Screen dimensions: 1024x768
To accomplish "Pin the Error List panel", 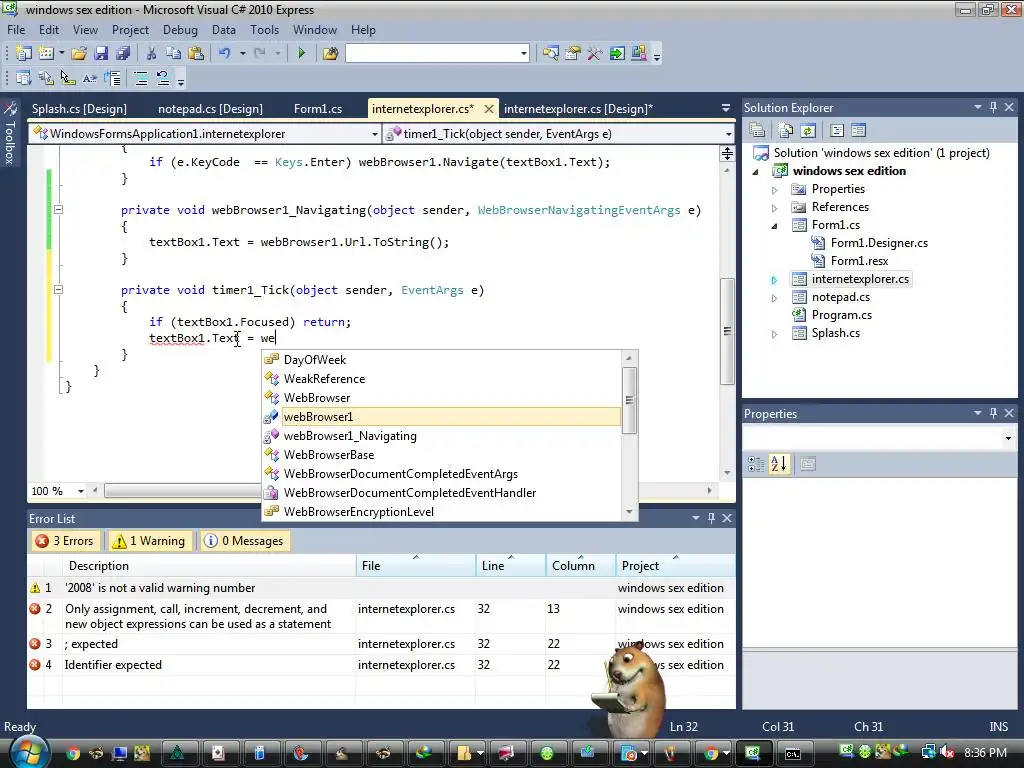I will (x=711, y=518).
